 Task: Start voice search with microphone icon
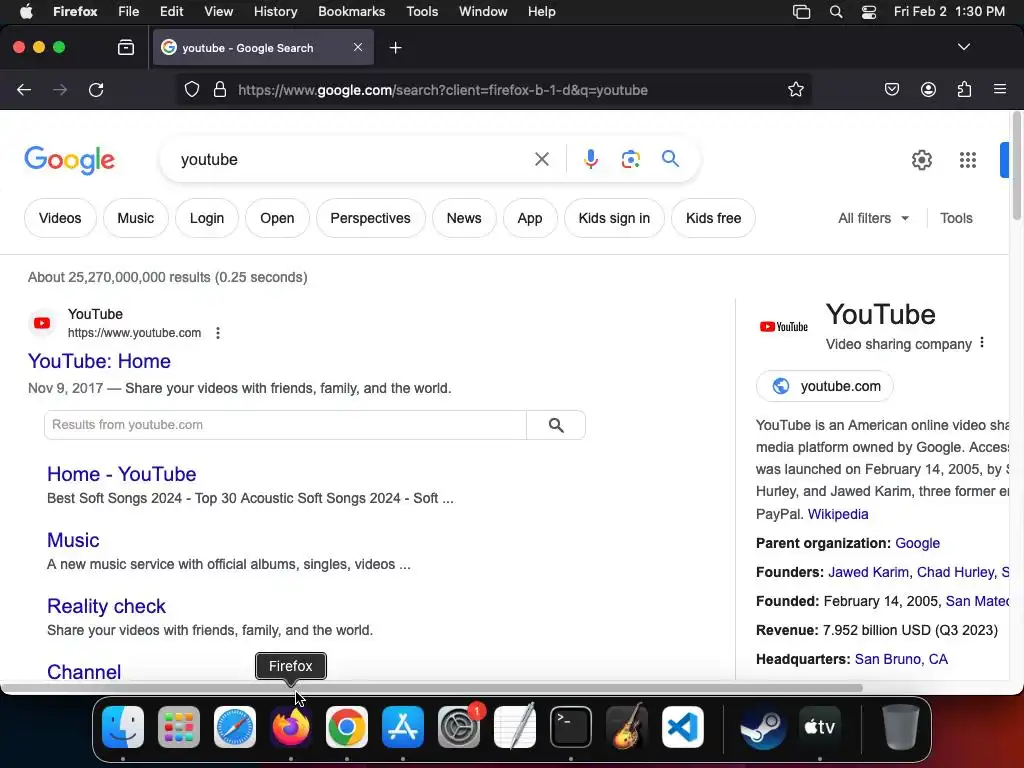[x=590, y=159]
